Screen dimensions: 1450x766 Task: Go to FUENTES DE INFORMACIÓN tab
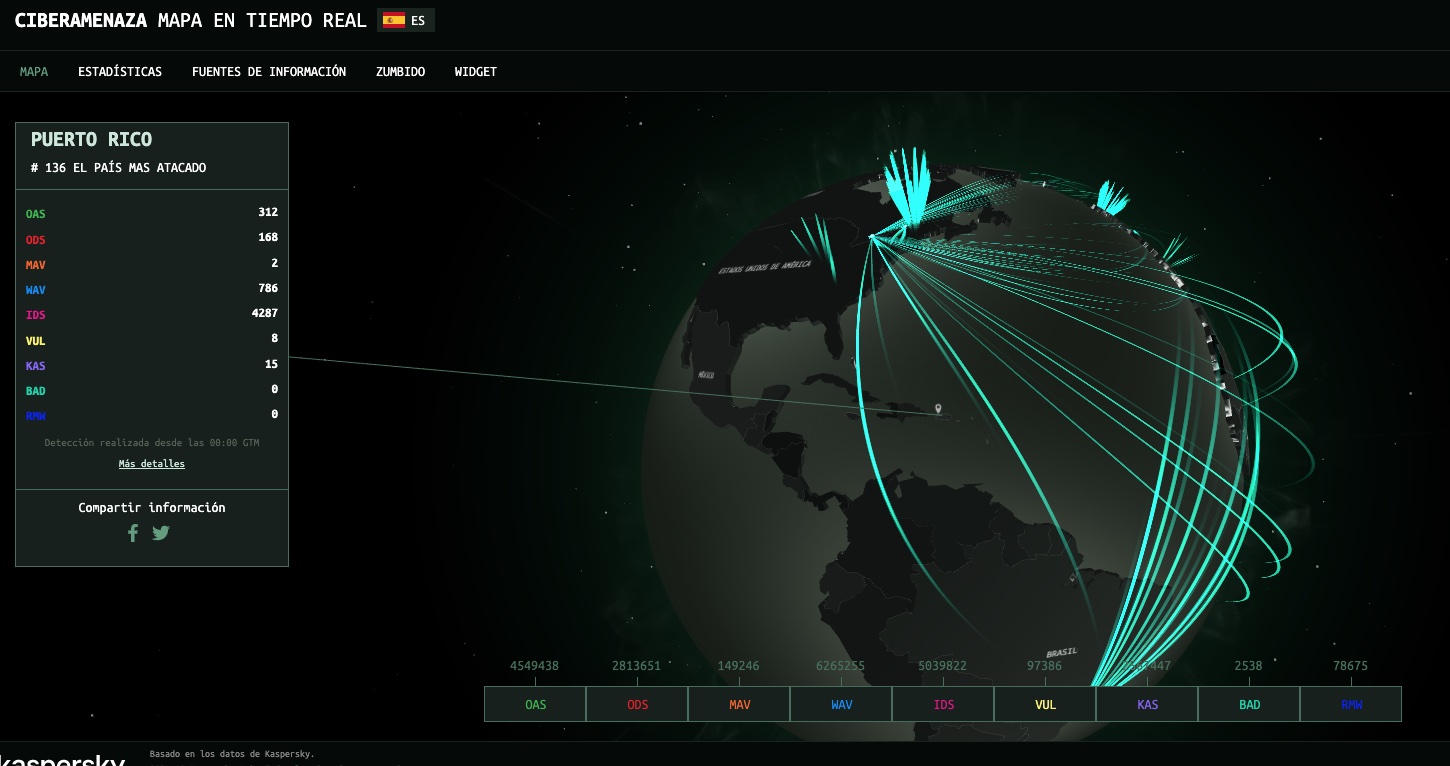[x=269, y=72]
